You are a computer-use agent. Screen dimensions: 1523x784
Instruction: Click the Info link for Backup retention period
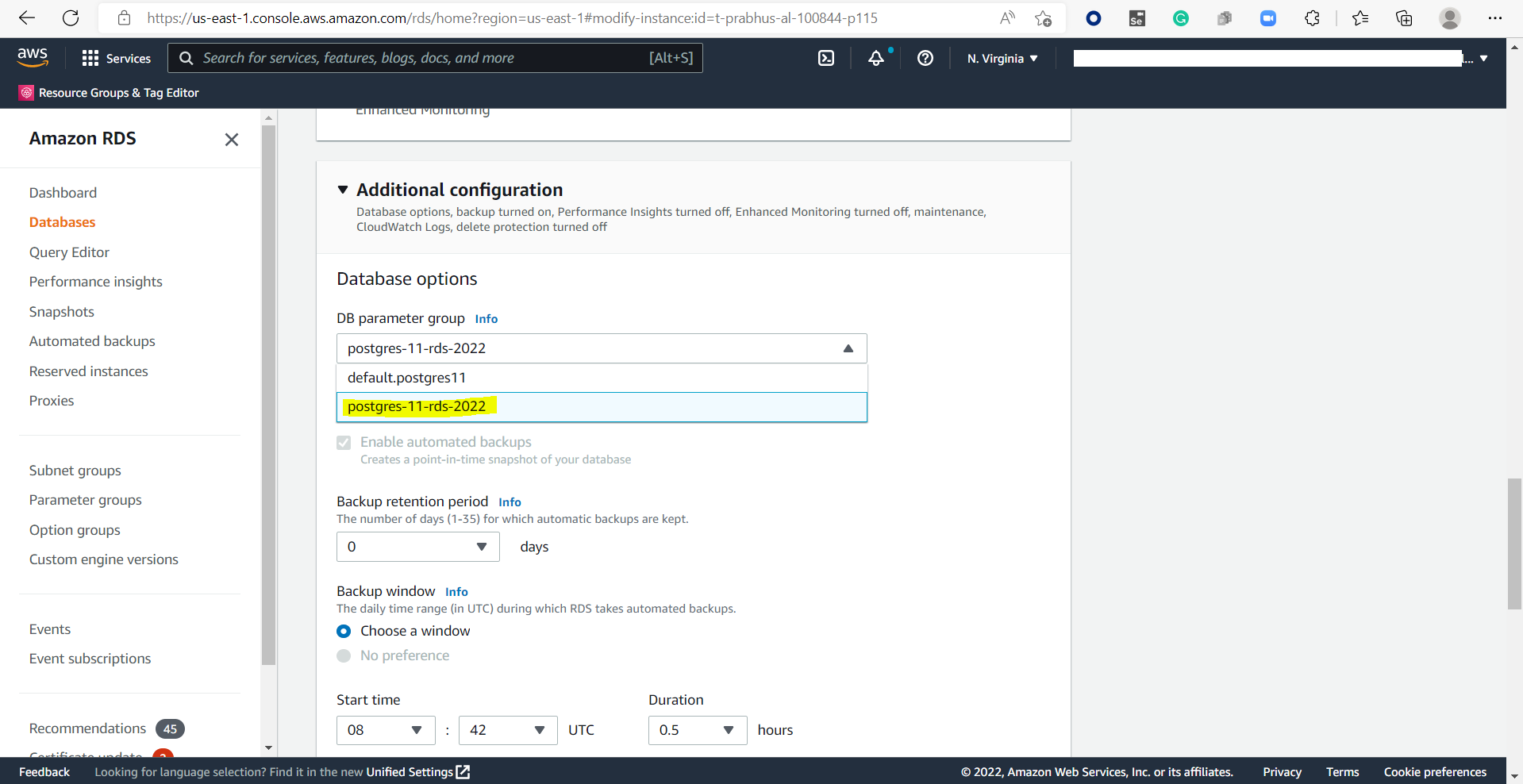[510, 502]
